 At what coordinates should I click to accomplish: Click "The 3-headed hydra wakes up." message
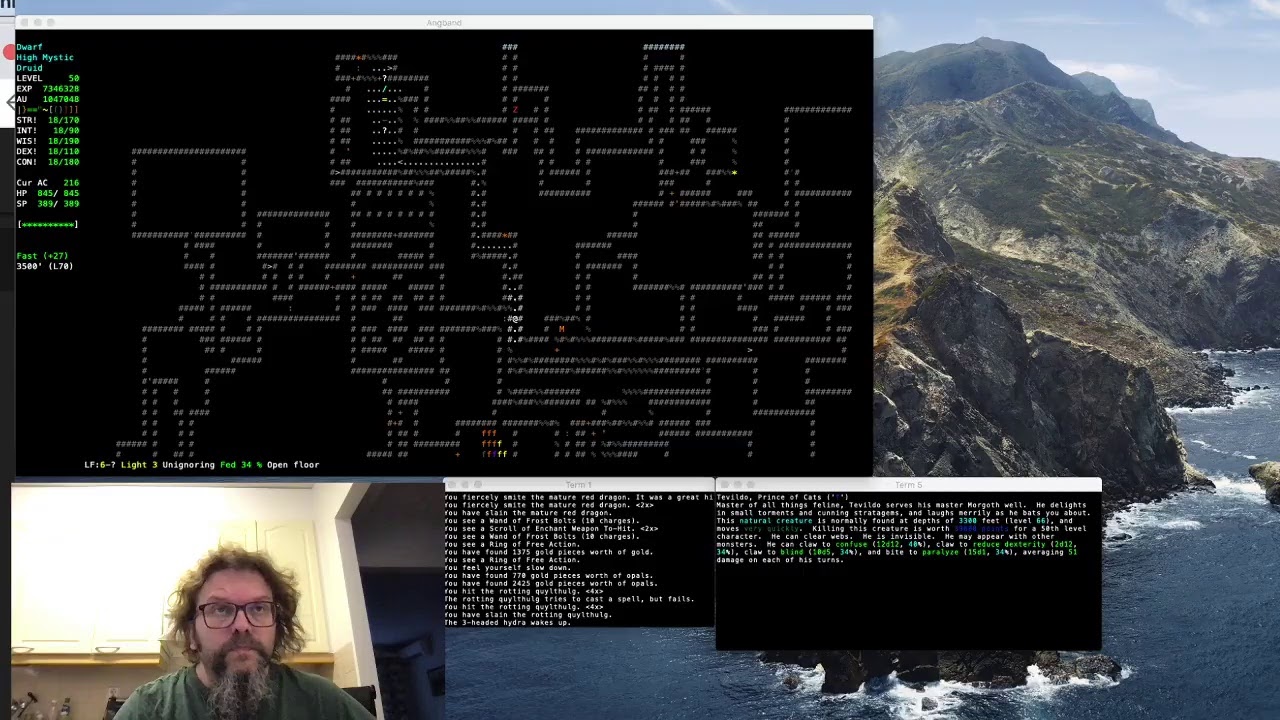[508, 623]
